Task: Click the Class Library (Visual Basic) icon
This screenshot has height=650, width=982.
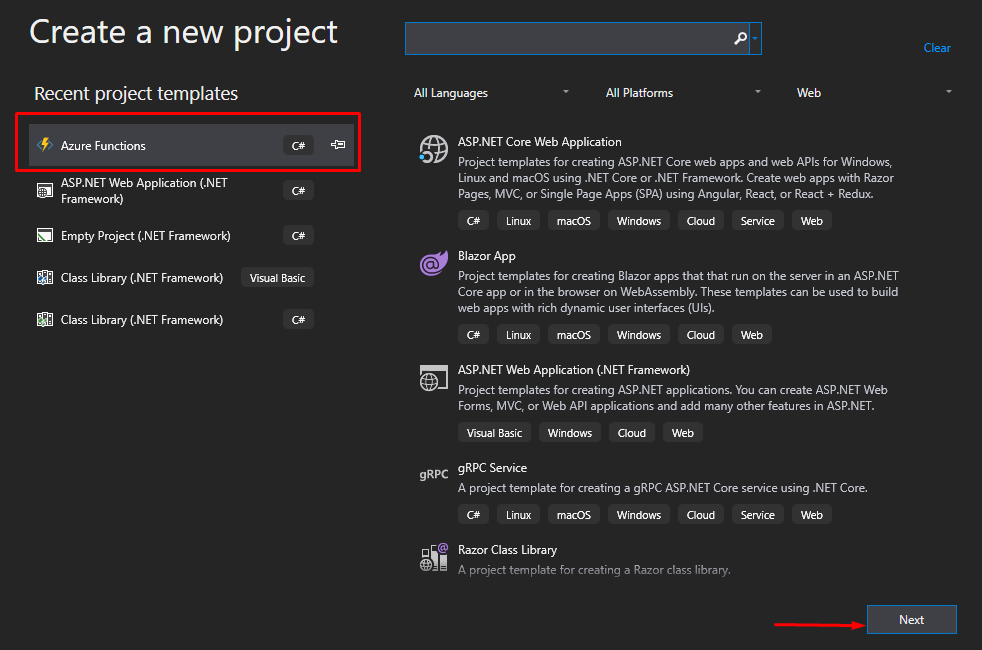Action: (44, 277)
